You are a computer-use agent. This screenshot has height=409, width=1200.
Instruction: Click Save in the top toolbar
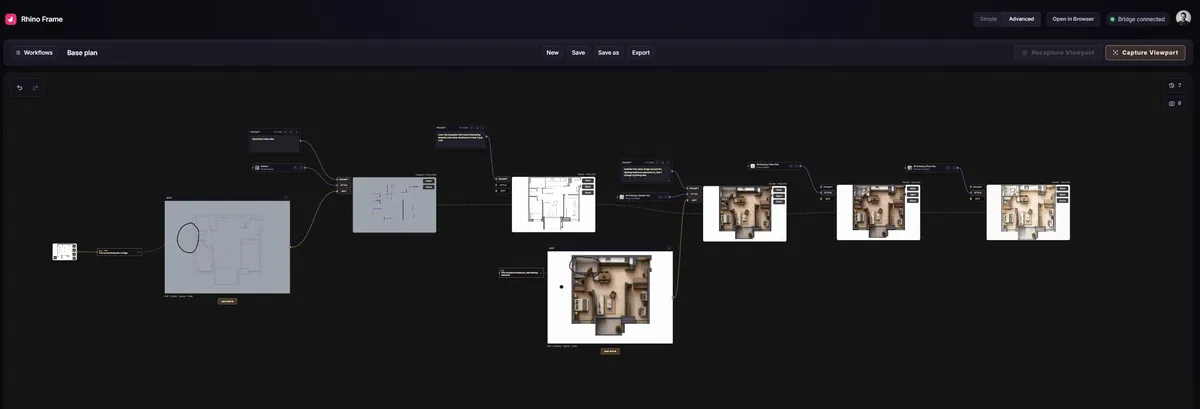coord(578,52)
